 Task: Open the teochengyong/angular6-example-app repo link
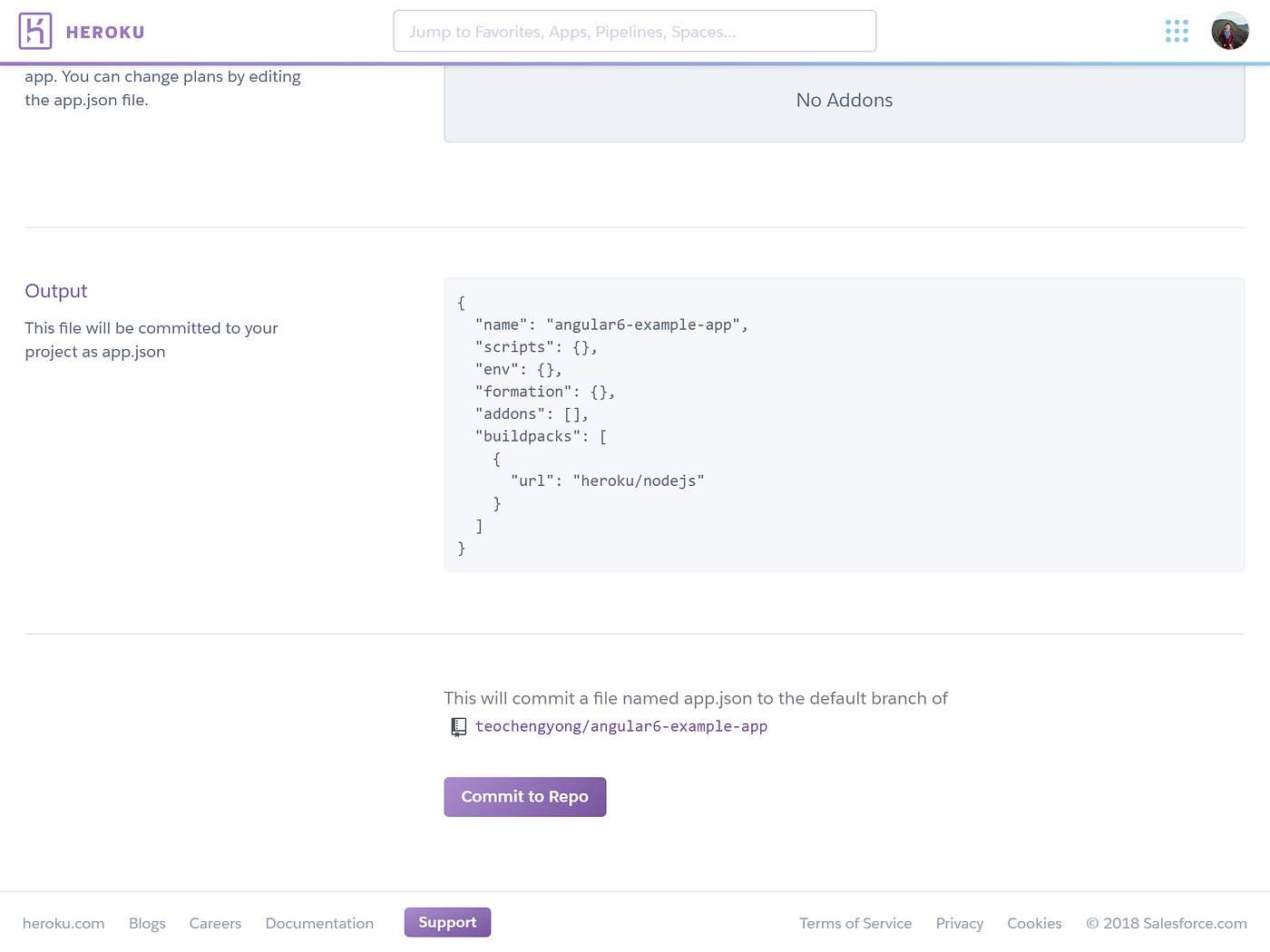pos(621,726)
